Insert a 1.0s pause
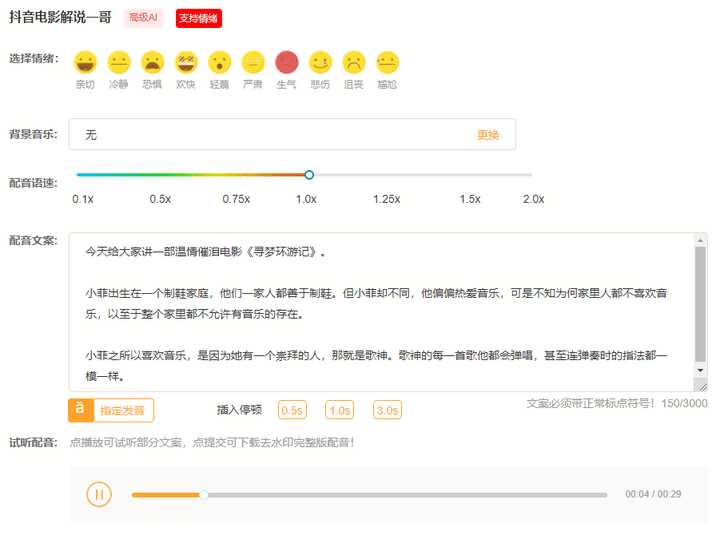 [339, 410]
